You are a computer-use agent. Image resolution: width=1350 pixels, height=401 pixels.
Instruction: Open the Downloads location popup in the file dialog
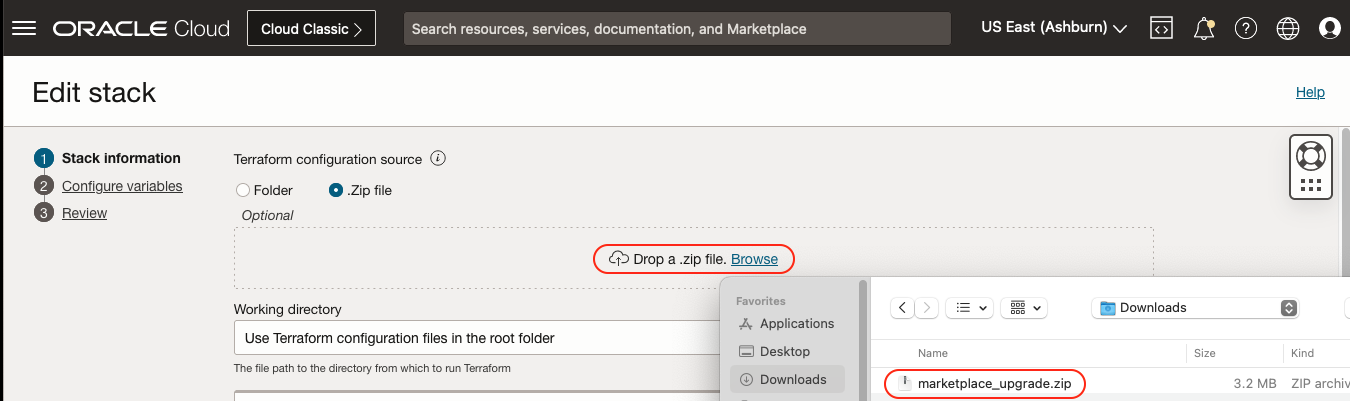tap(1195, 308)
